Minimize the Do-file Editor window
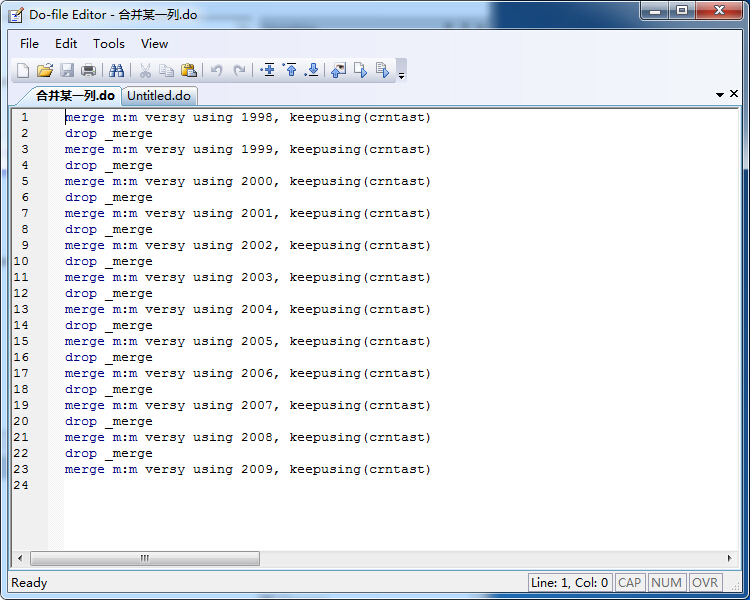 (655, 10)
